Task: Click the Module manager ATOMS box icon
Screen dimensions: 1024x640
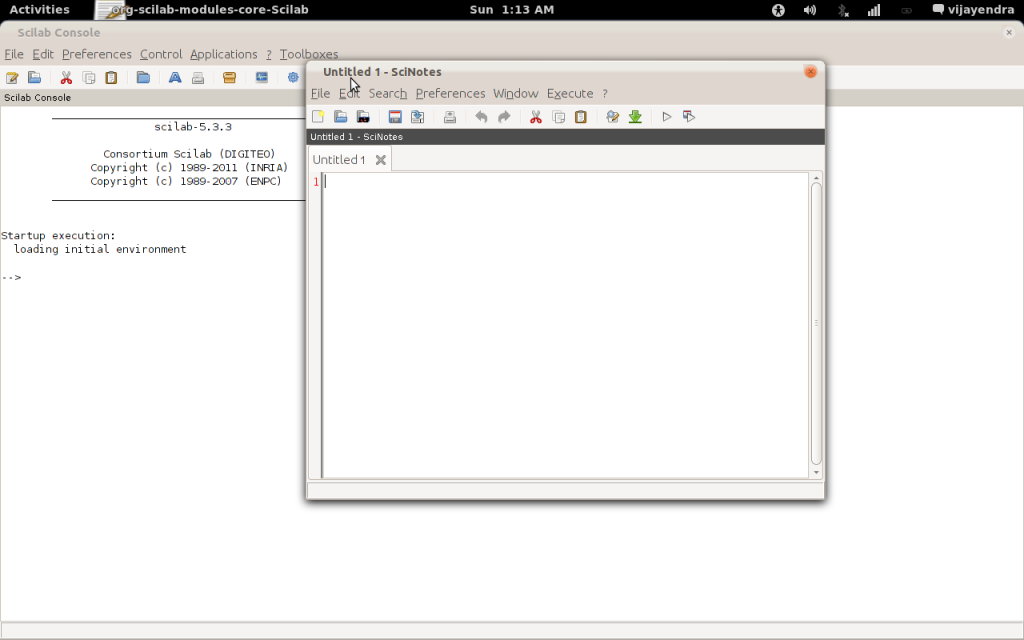Action: coord(229,78)
